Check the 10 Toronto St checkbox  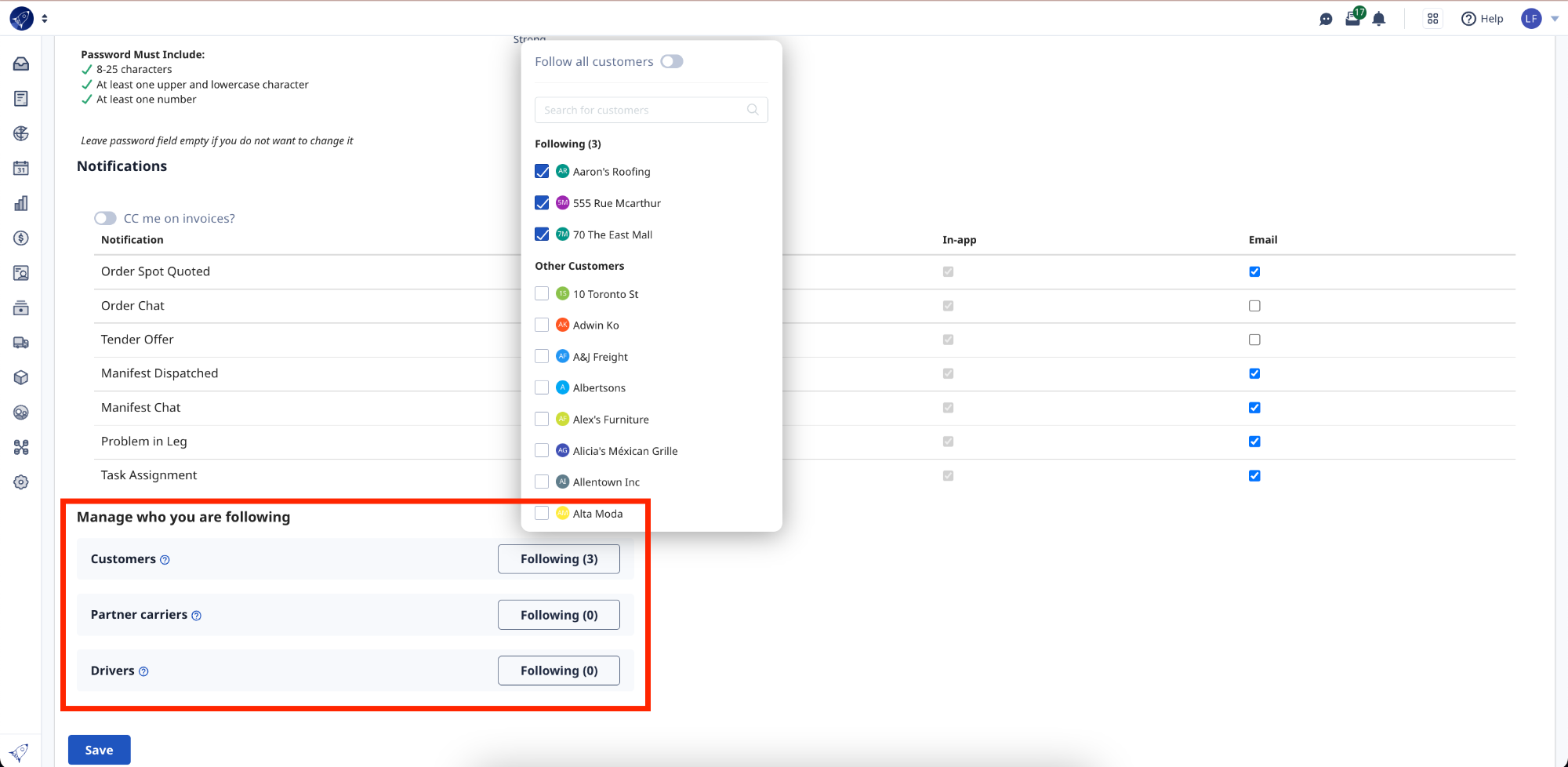(x=542, y=293)
